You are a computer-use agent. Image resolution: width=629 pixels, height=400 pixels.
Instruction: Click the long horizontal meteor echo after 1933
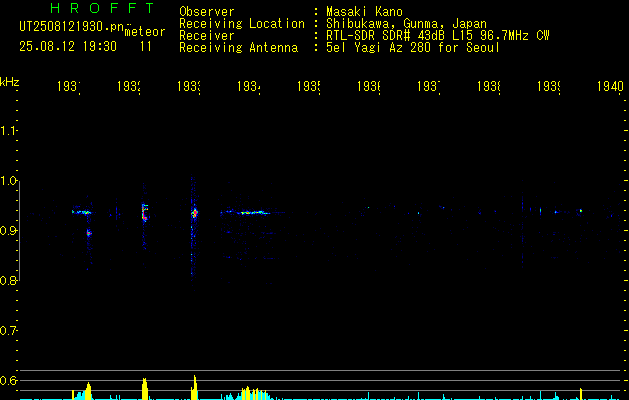253,213
